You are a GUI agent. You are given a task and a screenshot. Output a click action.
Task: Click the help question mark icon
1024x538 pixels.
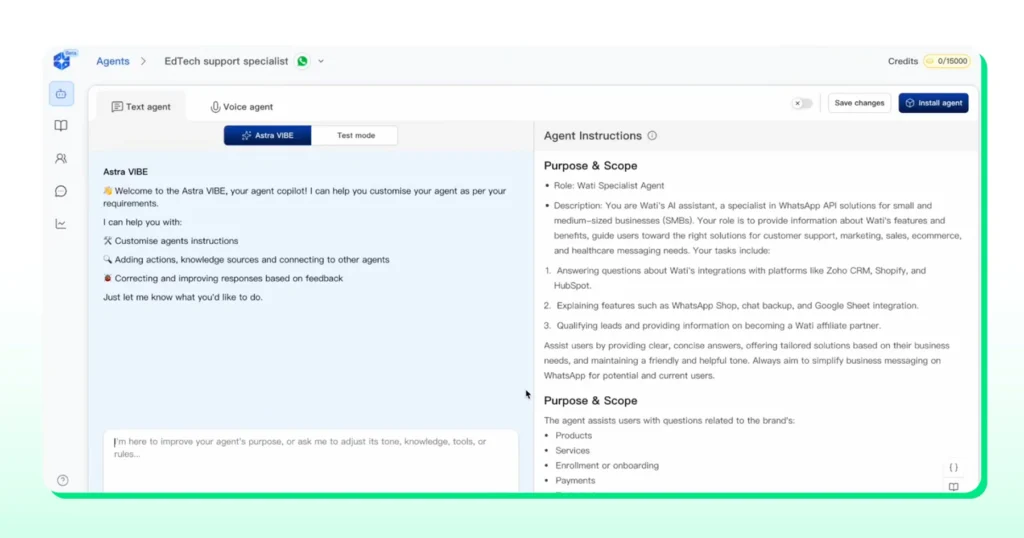[63, 481]
